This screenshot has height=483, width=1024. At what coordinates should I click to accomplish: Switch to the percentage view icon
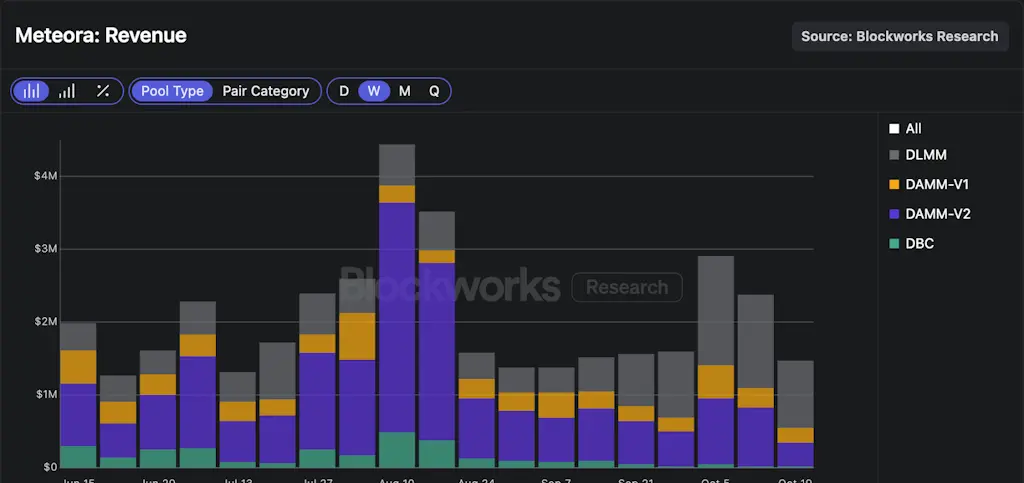click(103, 91)
